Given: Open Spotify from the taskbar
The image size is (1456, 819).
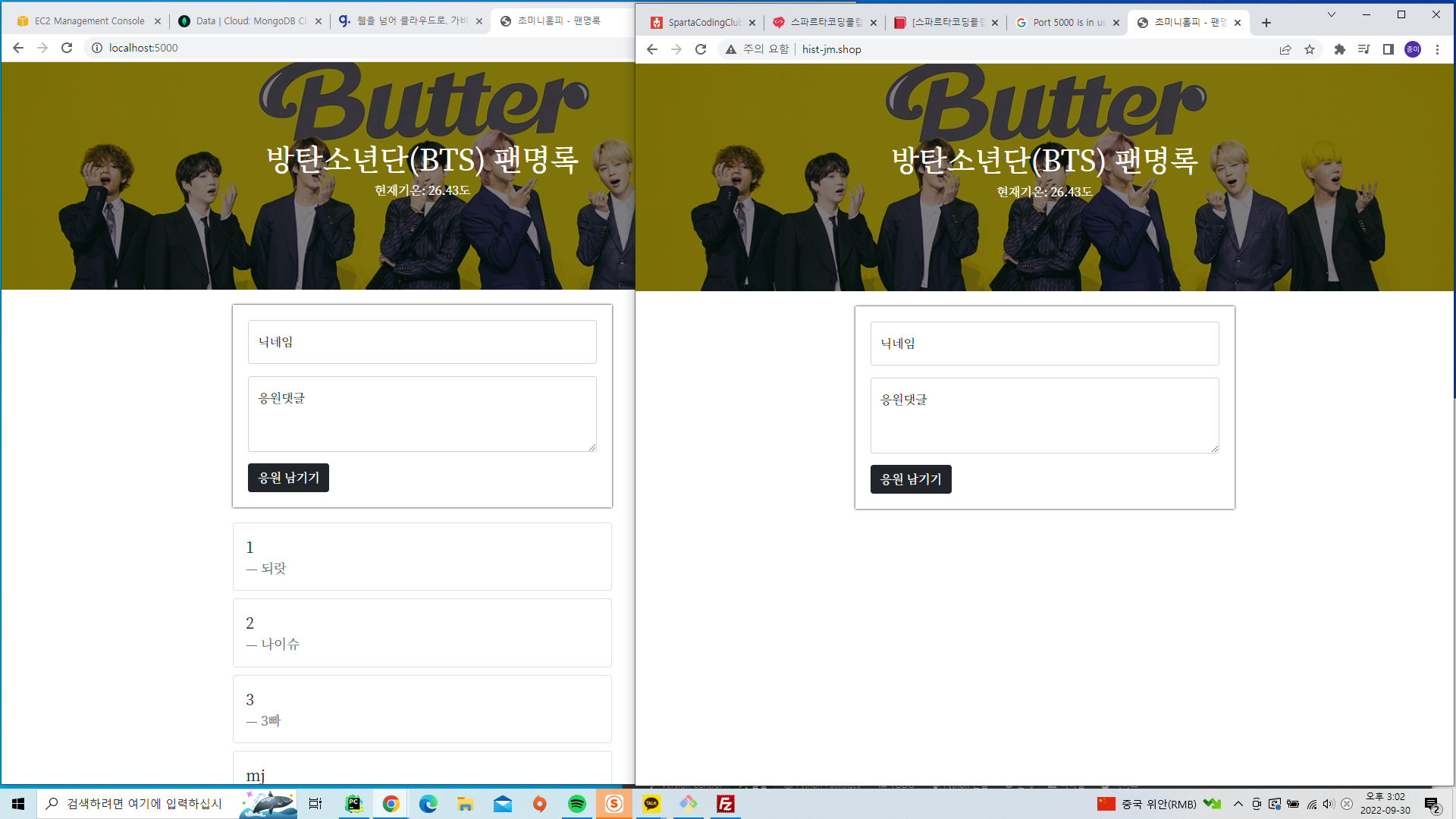Looking at the screenshot, I should tap(576, 804).
